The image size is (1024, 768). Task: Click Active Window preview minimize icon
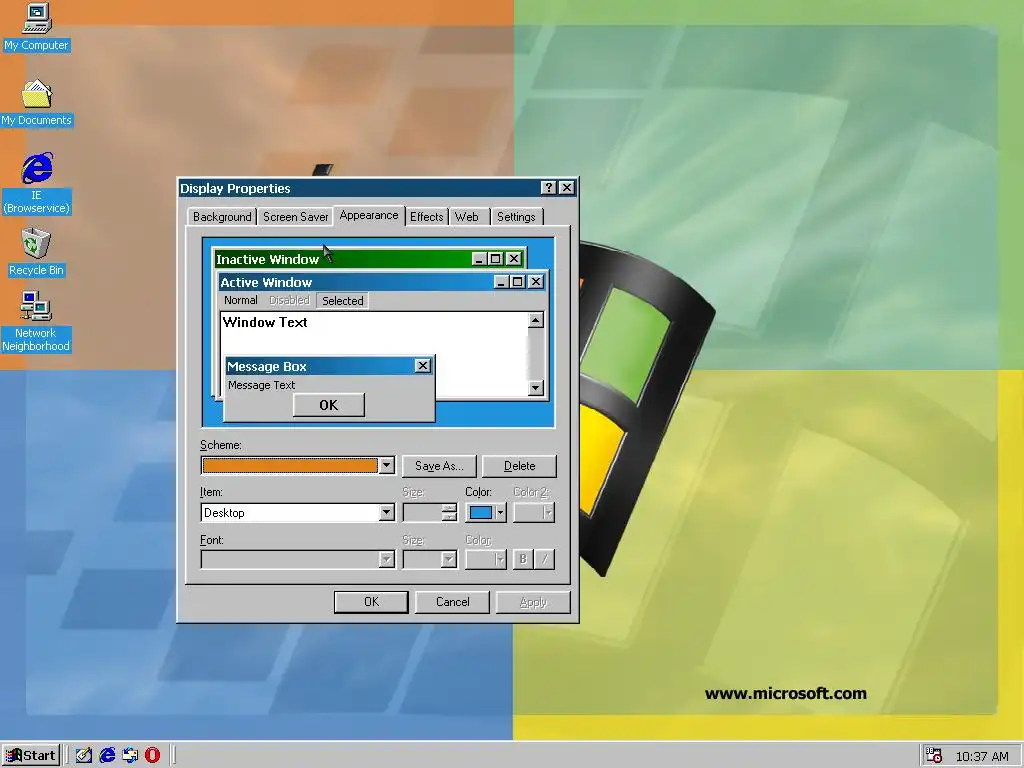click(x=501, y=281)
